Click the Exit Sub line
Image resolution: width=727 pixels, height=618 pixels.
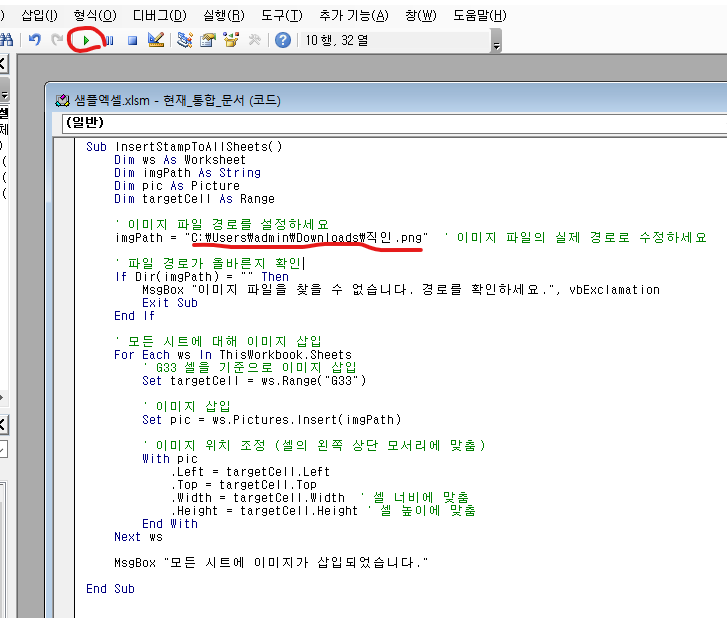(x=170, y=302)
